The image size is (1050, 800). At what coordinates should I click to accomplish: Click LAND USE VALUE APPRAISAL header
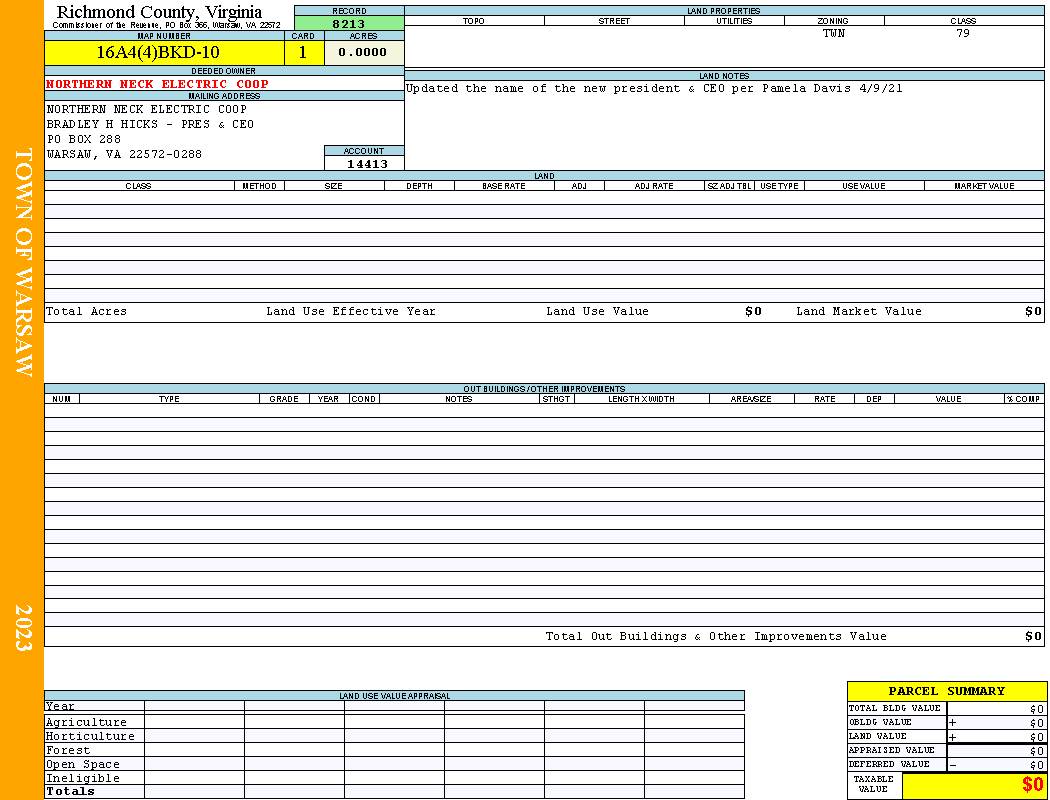pos(394,696)
